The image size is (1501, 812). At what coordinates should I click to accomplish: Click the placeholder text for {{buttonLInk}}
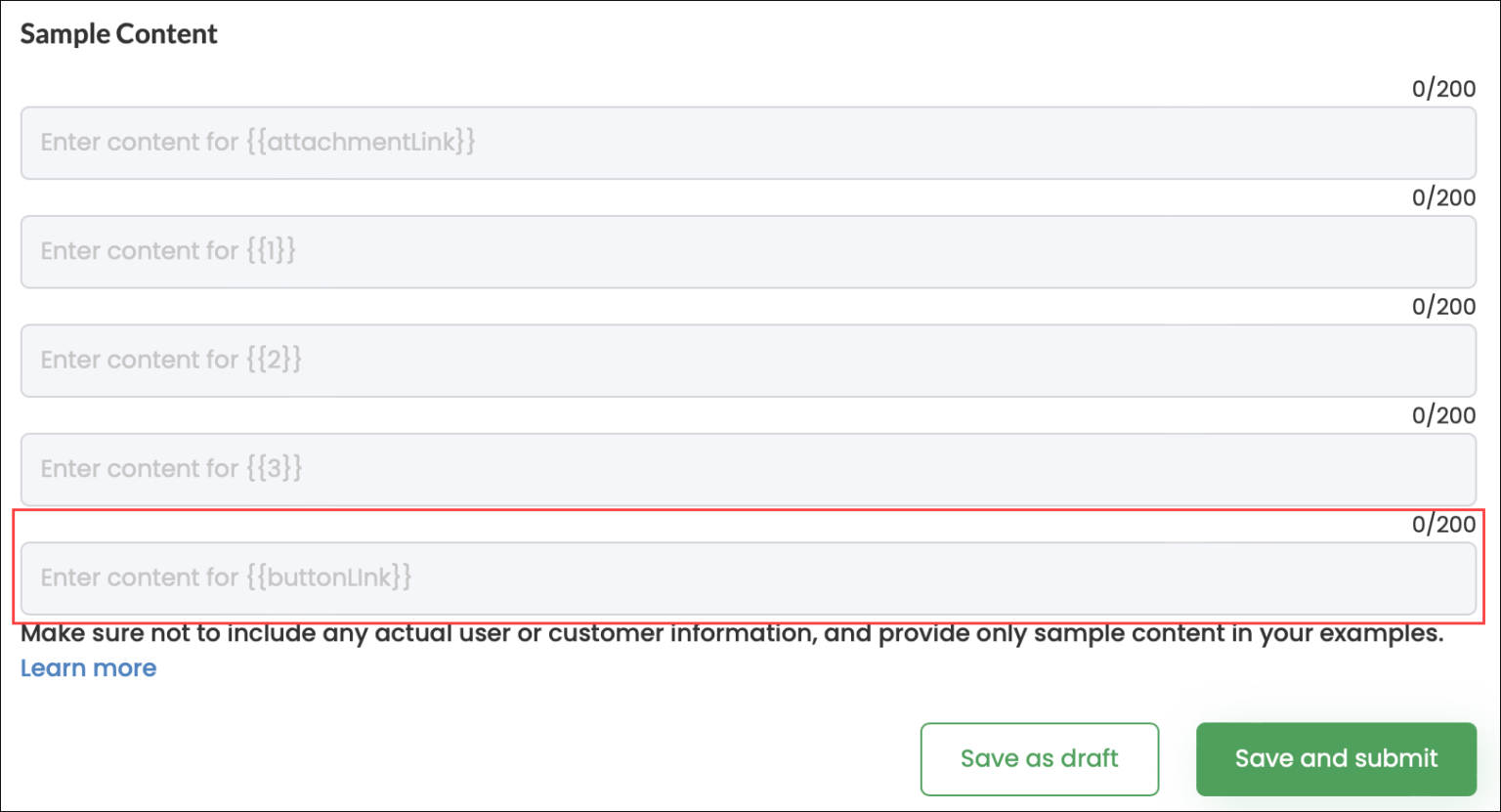point(226,578)
